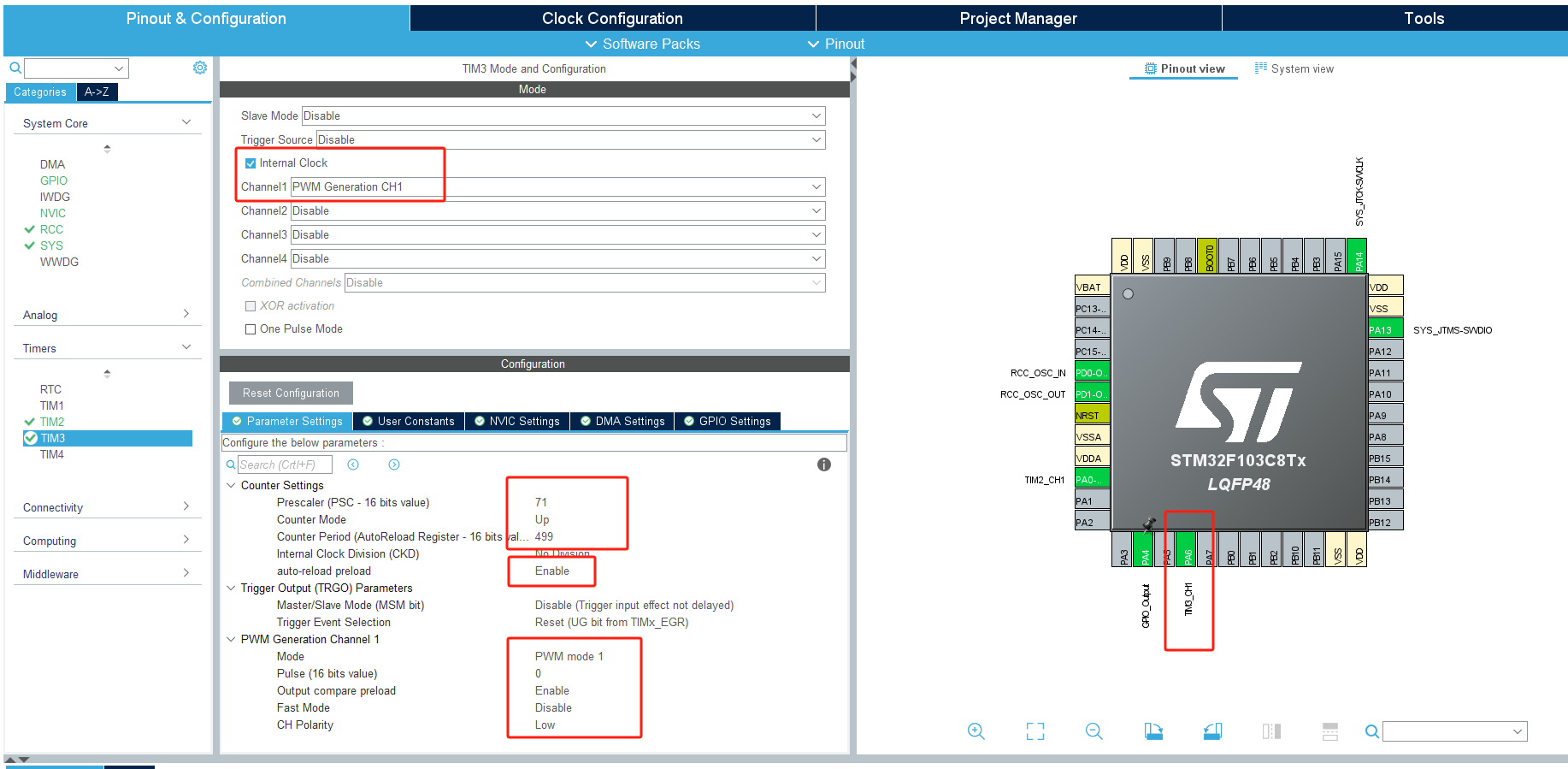Select the BOOT0 pin on the chip
The image size is (1568, 769).
(x=1207, y=255)
